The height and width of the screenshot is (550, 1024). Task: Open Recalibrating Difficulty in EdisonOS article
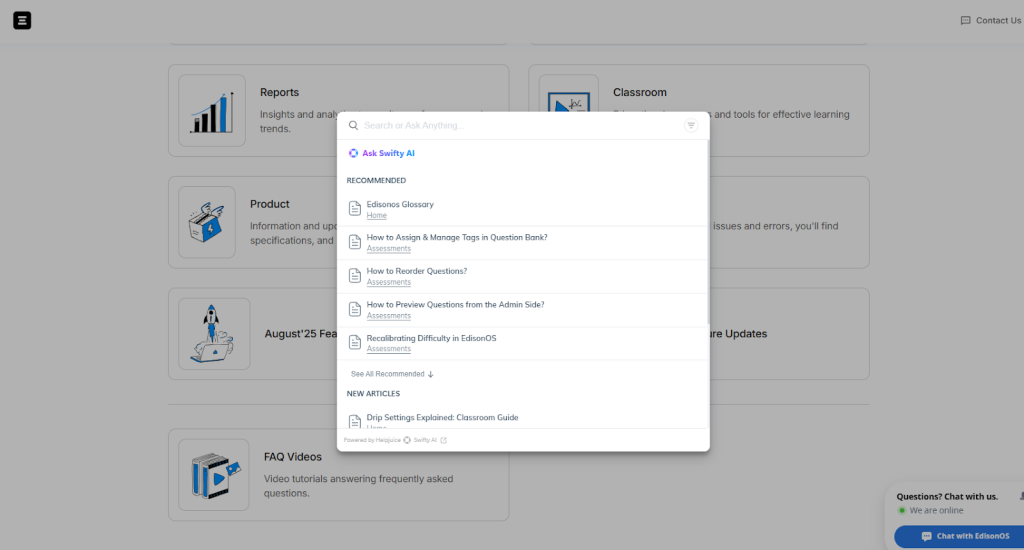pyautogui.click(x=431, y=338)
